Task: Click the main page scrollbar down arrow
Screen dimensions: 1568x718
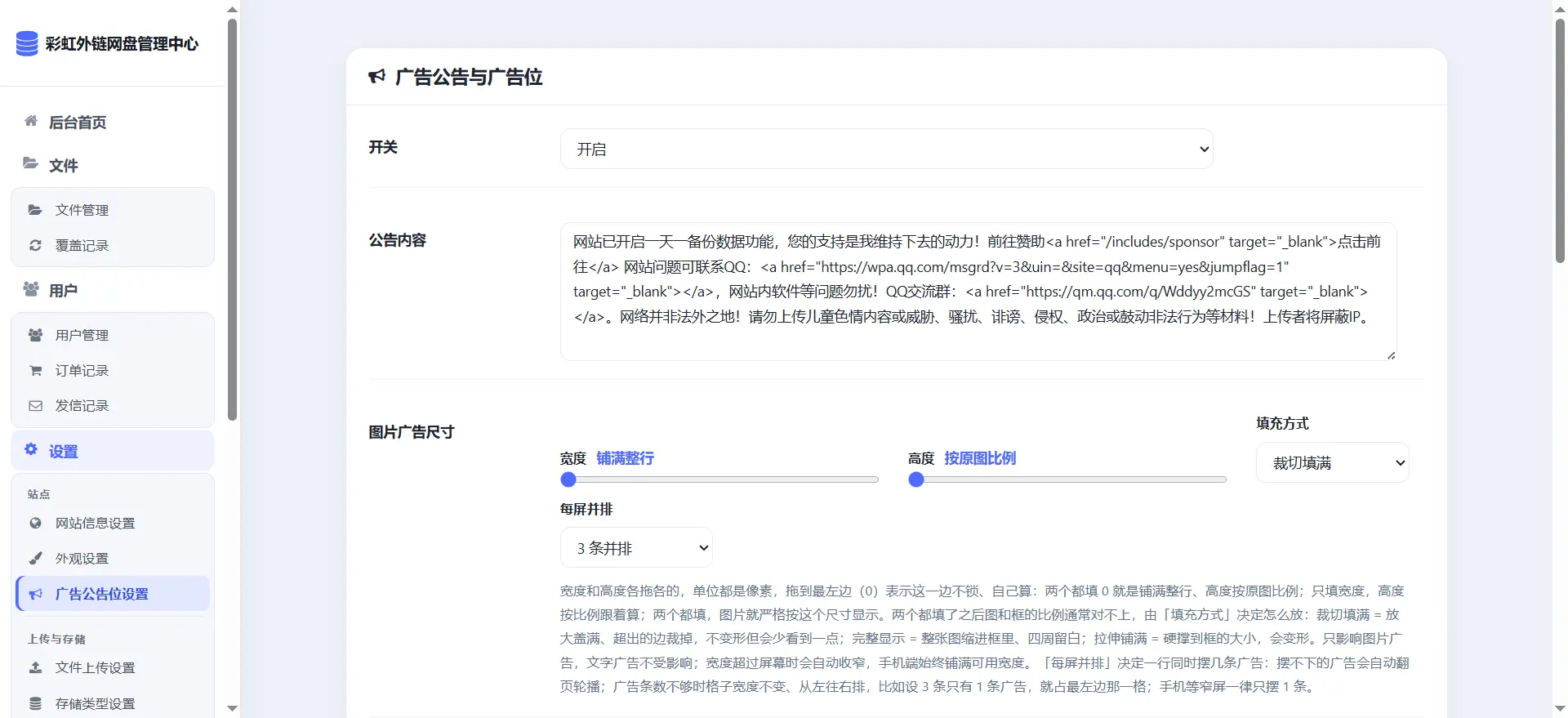Action: [x=1560, y=708]
